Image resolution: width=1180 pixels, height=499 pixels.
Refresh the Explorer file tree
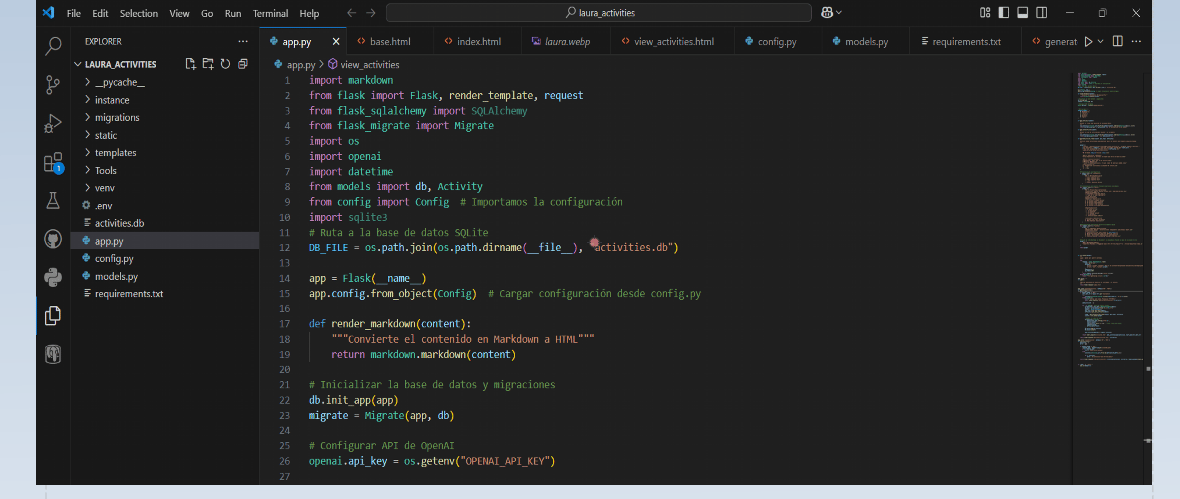pyautogui.click(x=225, y=64)
